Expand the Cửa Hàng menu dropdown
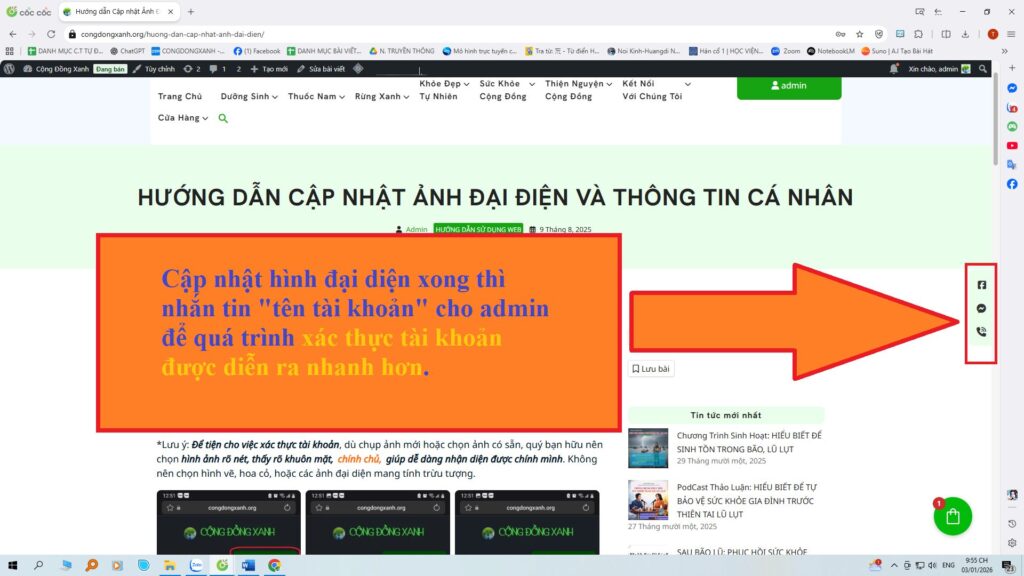Image resolution: width=1024 pixels, height=576 pixels. click(183, 118)
